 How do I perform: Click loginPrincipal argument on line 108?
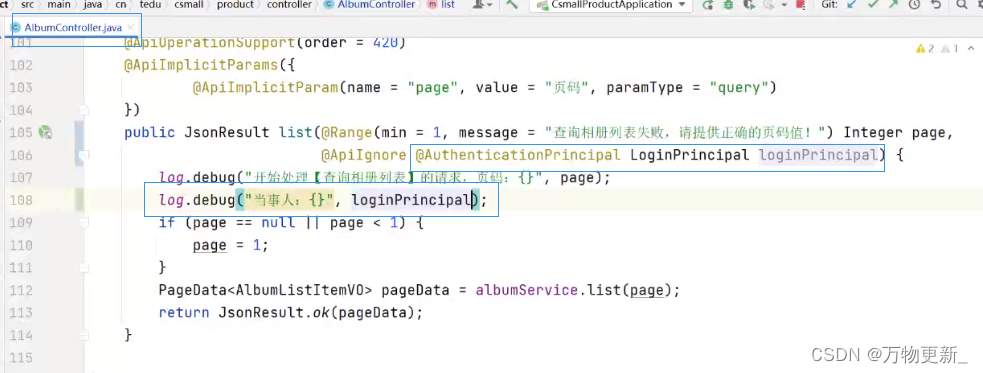411,201
